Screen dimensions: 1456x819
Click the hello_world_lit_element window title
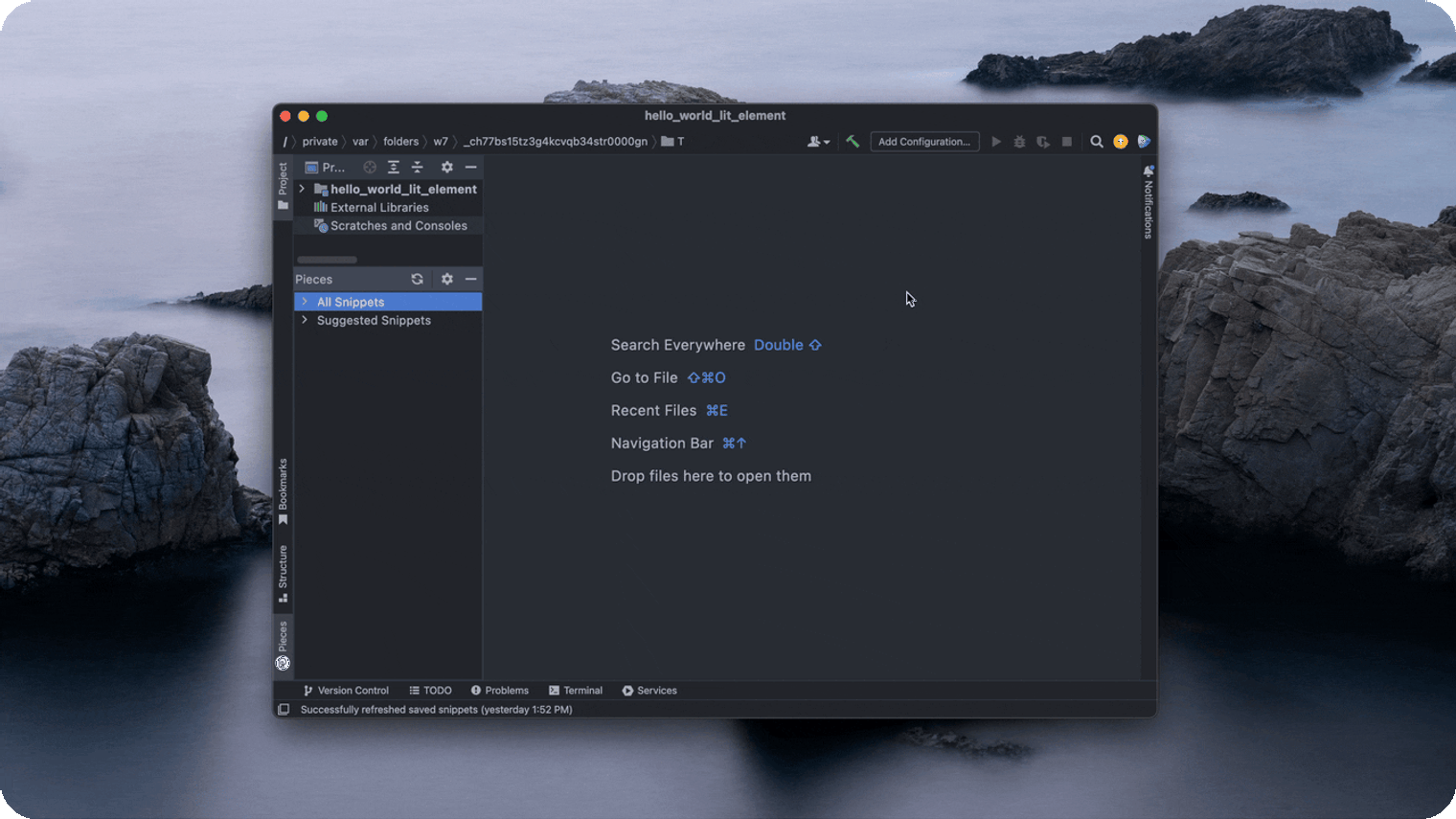(x=716, y=115)
